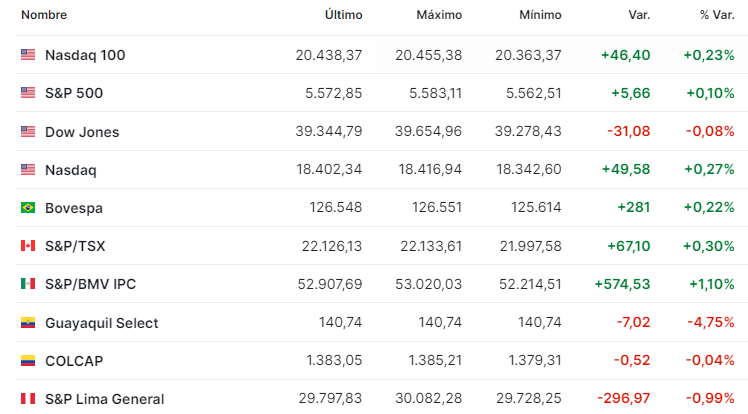The height and width of the screenshot is (414, 748).
Task: Sort by the Máximo column header
Action: [439, 15]
